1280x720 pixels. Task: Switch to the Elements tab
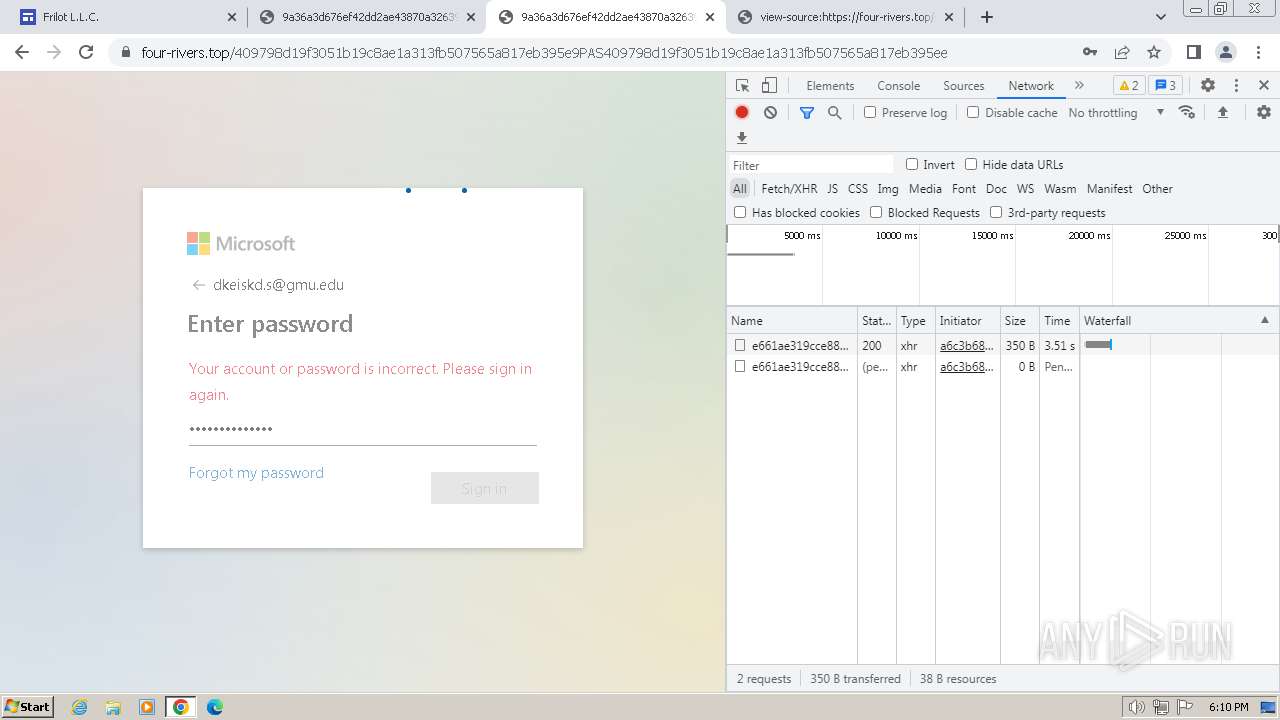click(x=830, y=86)
